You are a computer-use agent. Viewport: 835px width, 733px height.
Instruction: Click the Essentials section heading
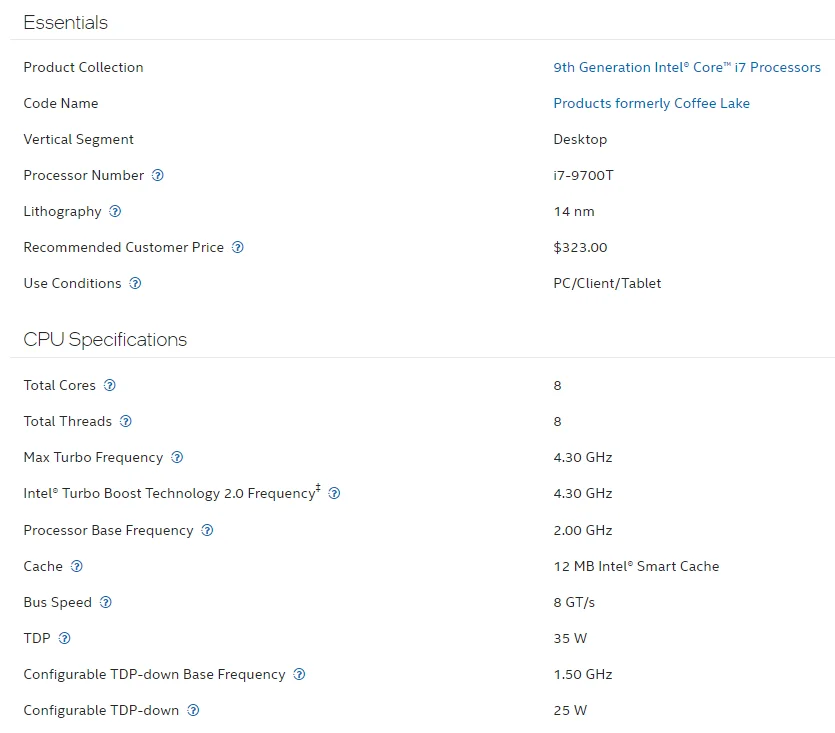(65, 22)
